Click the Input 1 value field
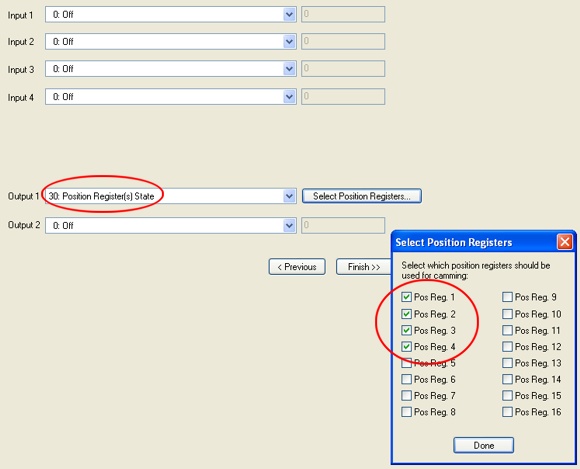The height and width of the screenshot is (469, 580). coord(343,15)
